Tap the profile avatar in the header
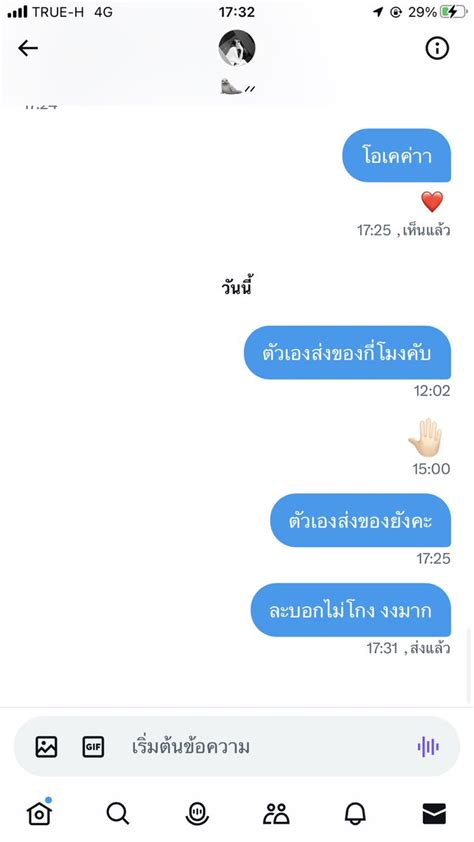Image resolution: width=474 pixels, height=842 pixels. 237,48
